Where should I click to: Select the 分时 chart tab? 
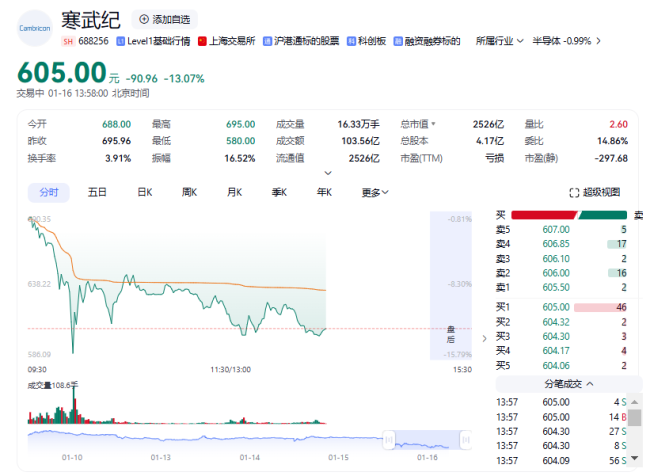49,192
